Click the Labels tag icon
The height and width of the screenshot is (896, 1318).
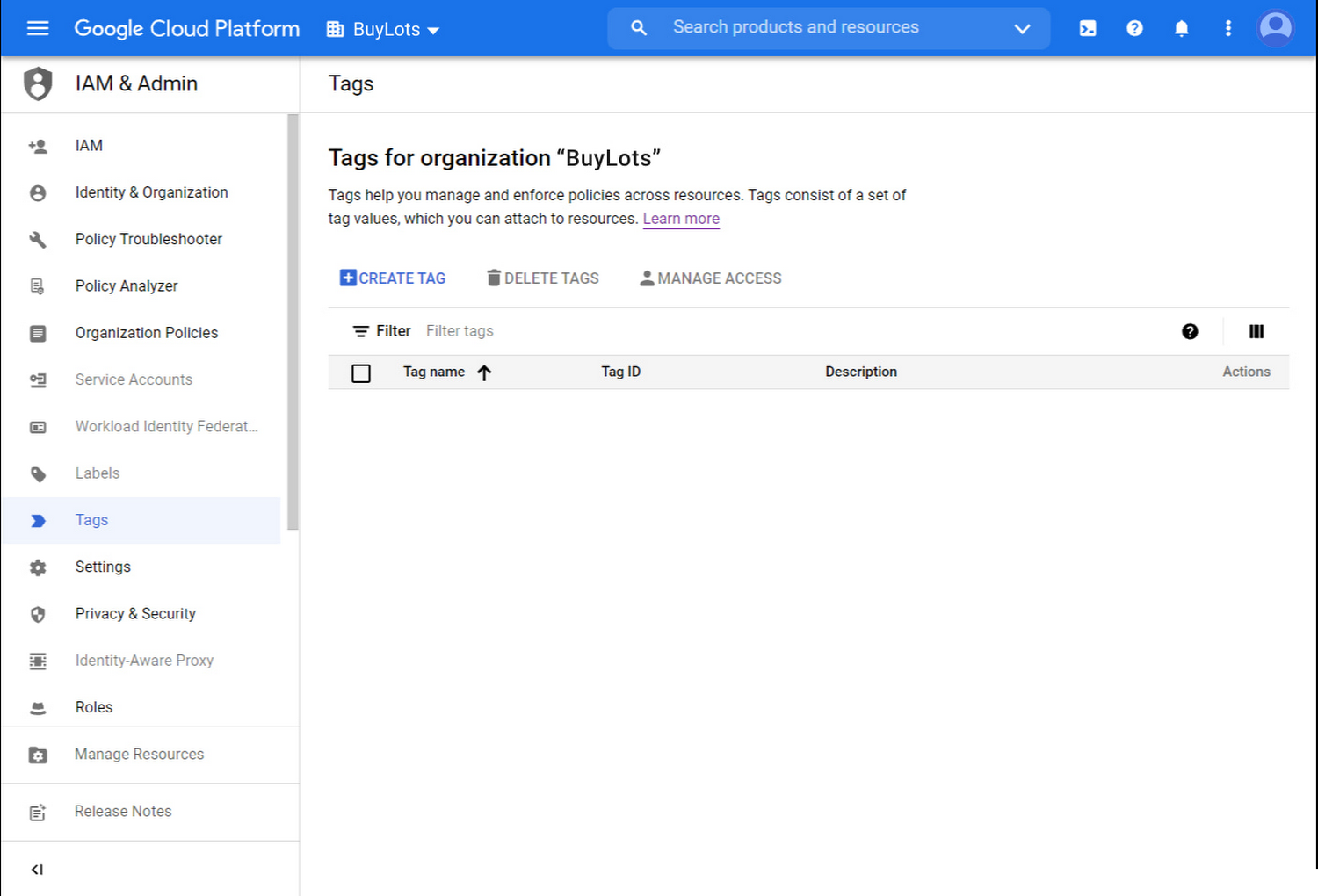click(38, 474)
